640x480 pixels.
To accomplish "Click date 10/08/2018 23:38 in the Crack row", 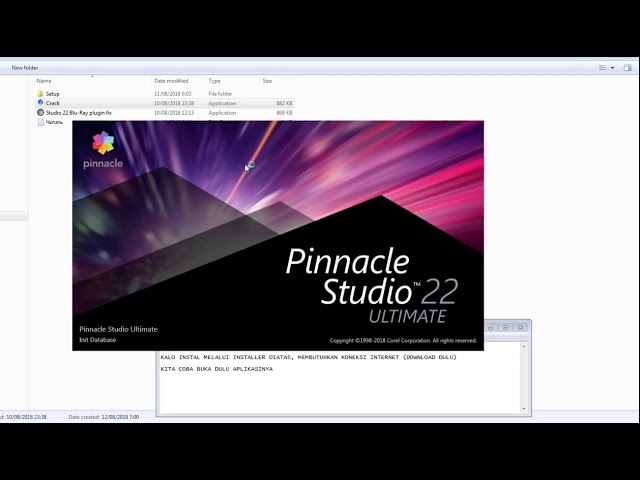I will (x=174, y=103).
